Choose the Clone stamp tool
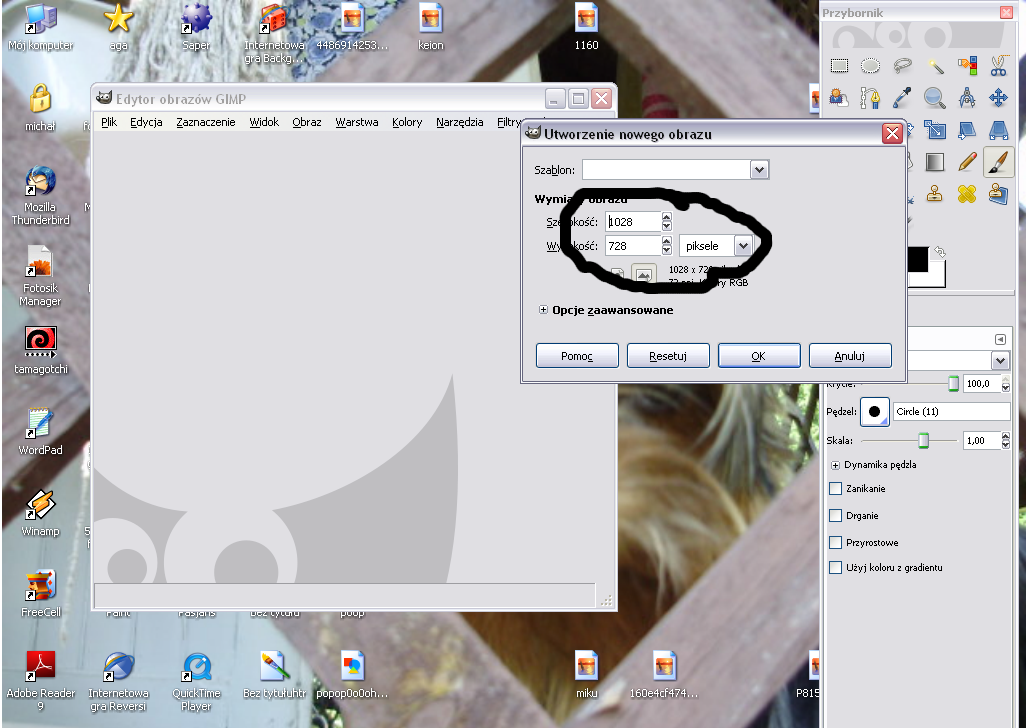Image resolution: width=1028 pixels, height=728 pixels. click(935, 194)
